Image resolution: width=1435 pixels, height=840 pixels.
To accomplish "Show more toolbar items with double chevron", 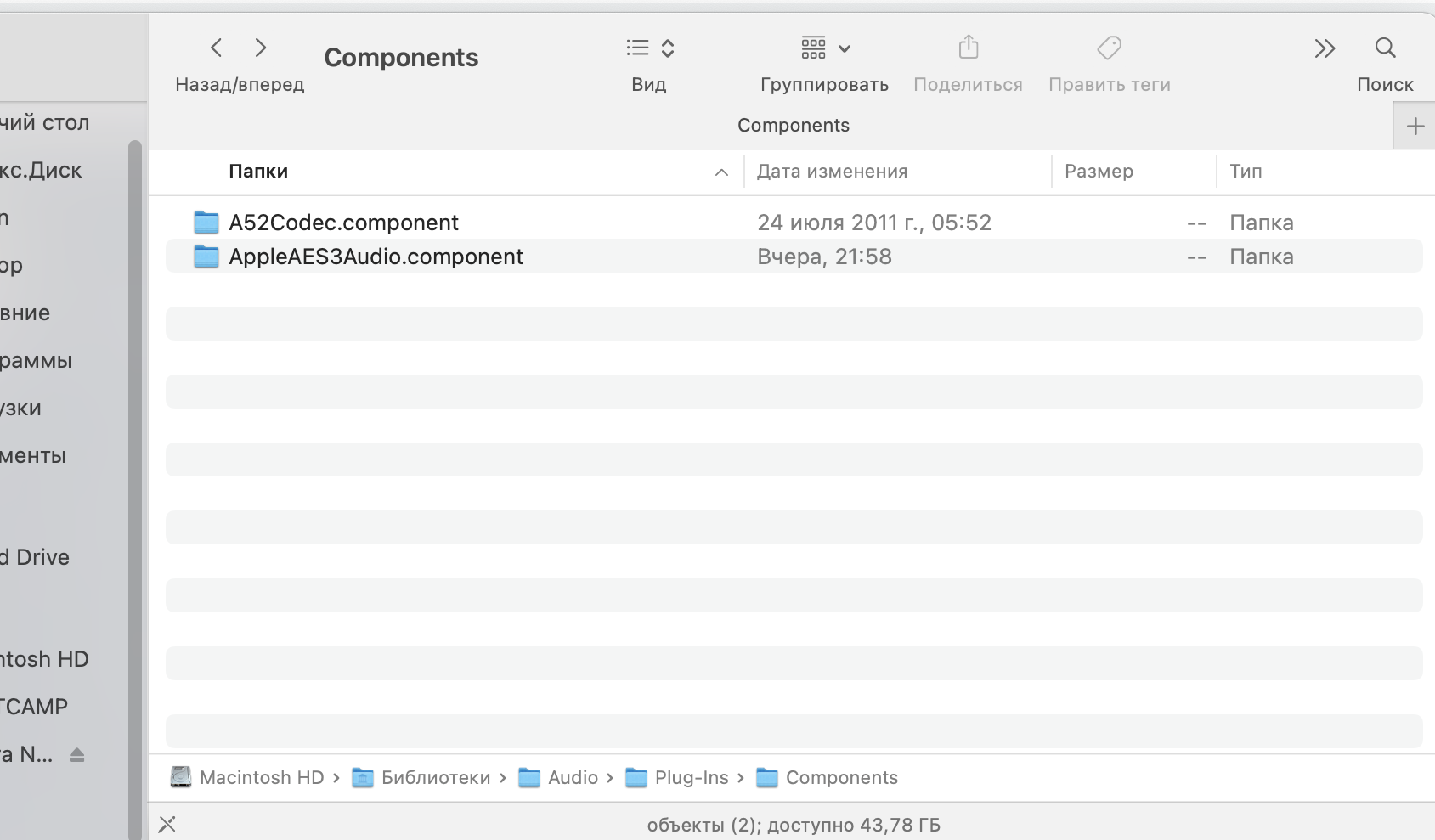I will click(x=1325, y=48).
